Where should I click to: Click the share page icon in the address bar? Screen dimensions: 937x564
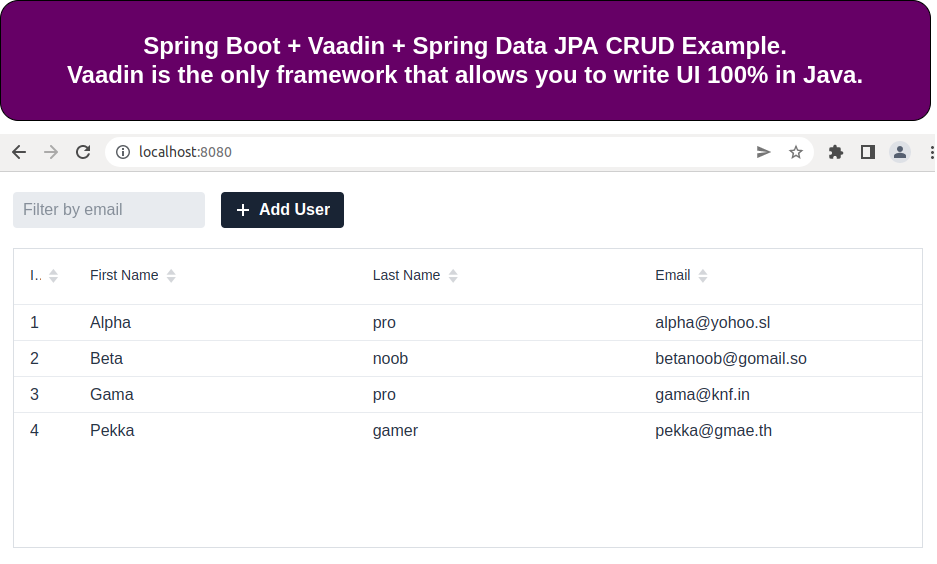[x=764, y=152]
